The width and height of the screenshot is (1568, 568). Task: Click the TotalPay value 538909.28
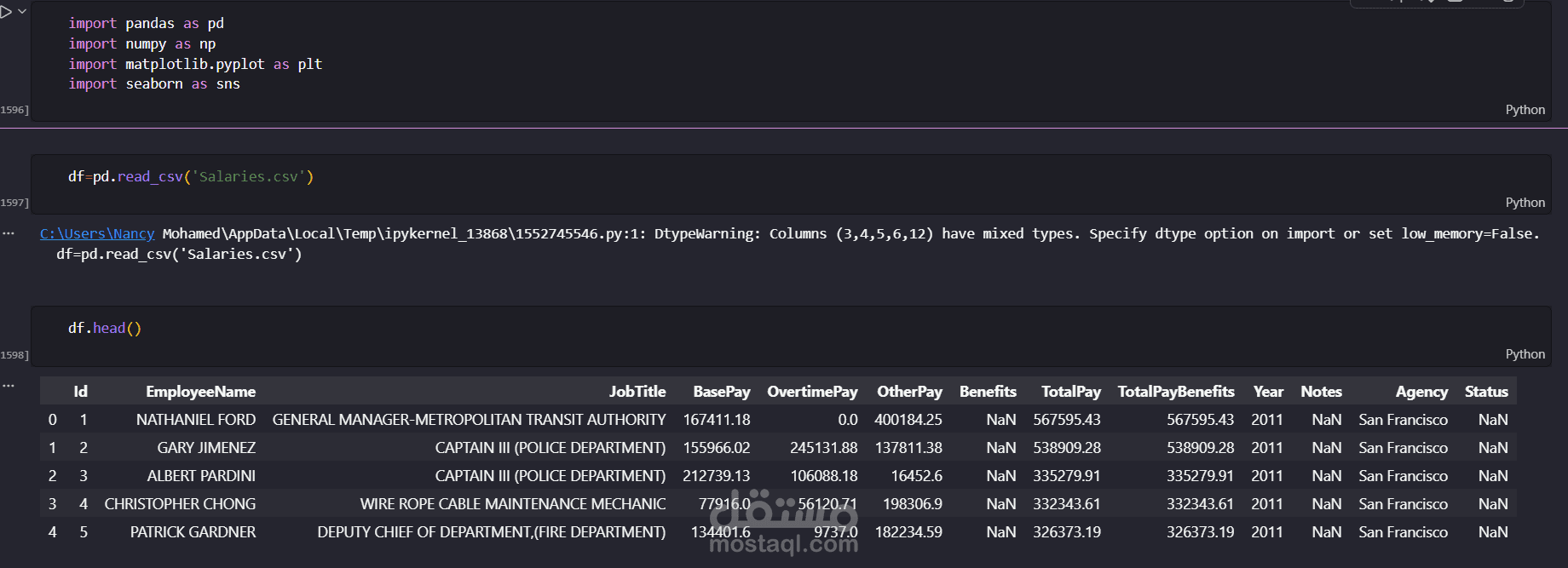1067,448
